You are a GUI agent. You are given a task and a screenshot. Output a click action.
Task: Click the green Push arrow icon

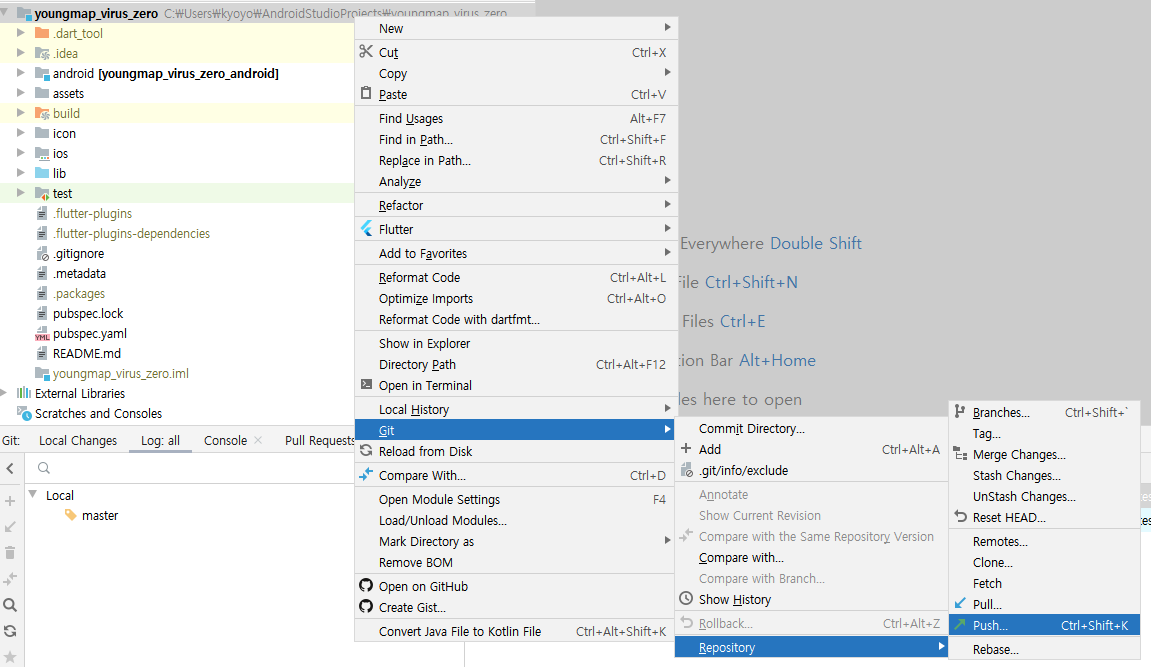[960, 624]
